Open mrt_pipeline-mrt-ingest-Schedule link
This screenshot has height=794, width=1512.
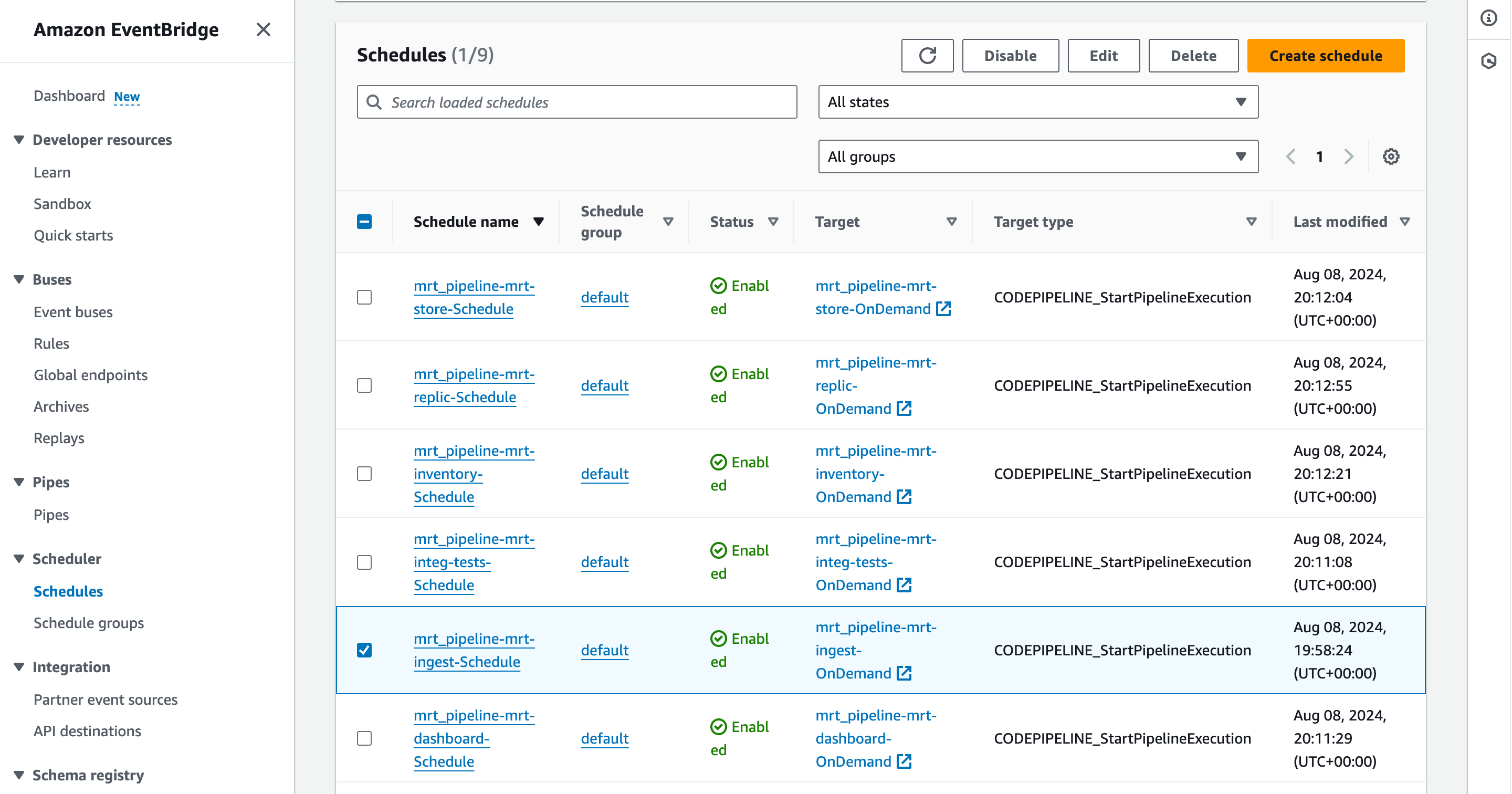pyautogui.click(x=474, y=650)
